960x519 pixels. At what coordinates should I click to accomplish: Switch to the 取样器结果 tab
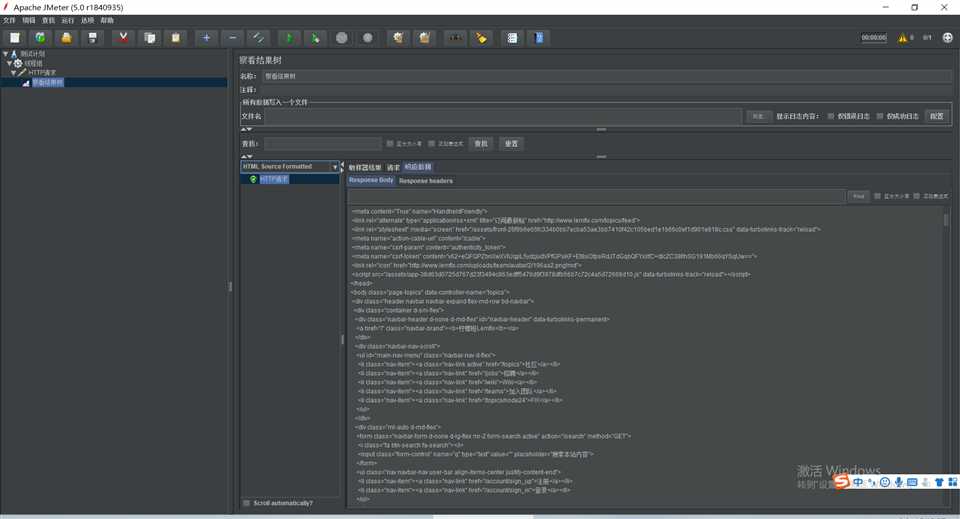point(365,167)
